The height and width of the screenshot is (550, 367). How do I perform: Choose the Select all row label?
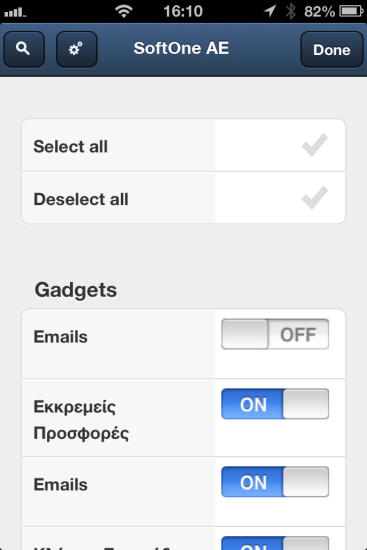point(71,146)
